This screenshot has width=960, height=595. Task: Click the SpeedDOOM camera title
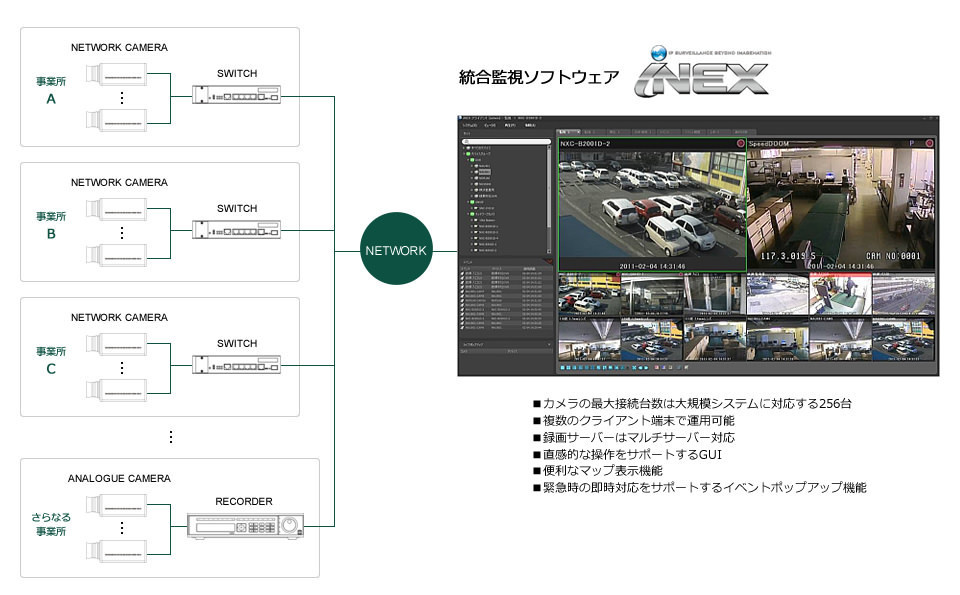point(769,144)
